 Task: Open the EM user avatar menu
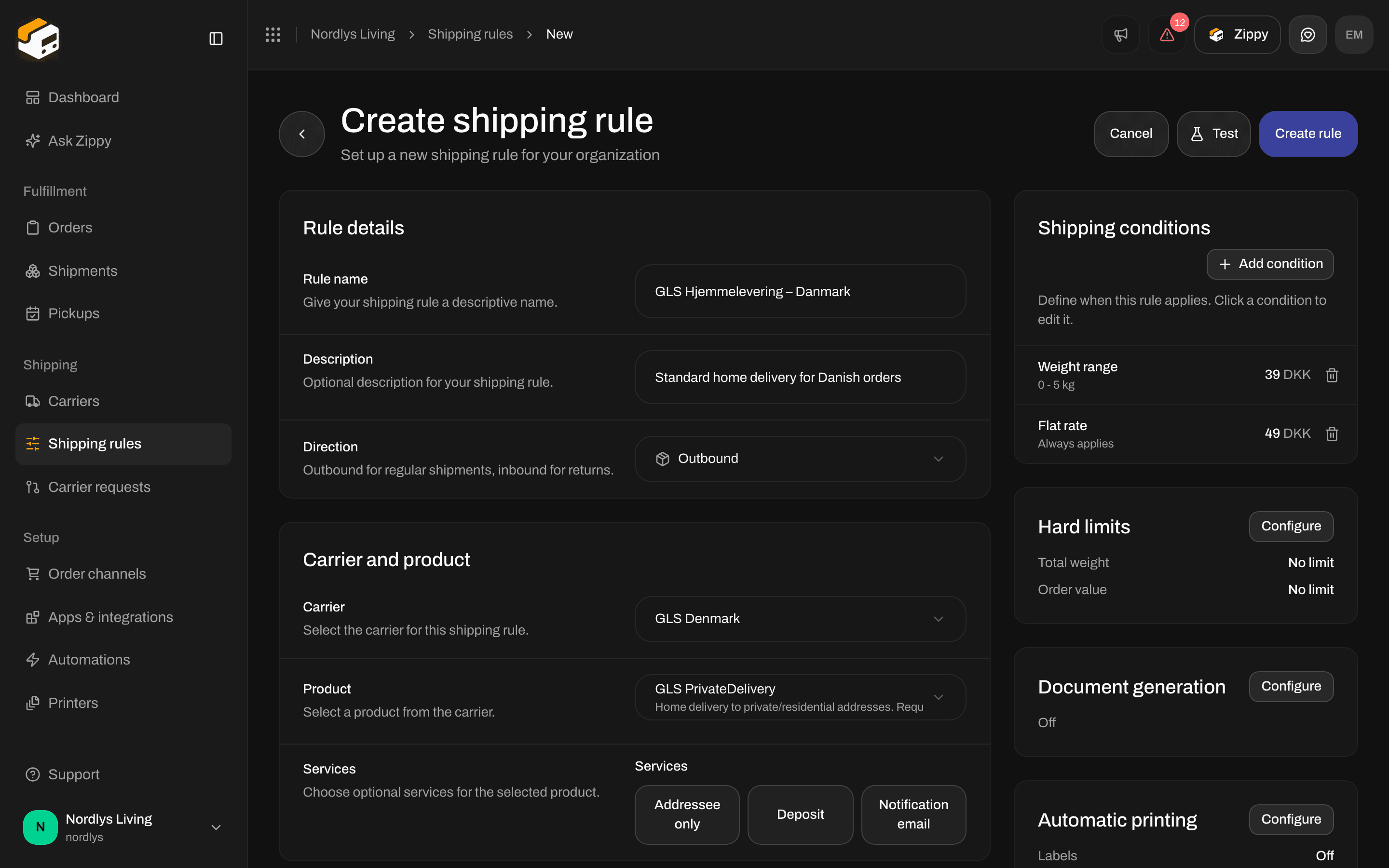pyautogui.click(x=1353, y=34)
